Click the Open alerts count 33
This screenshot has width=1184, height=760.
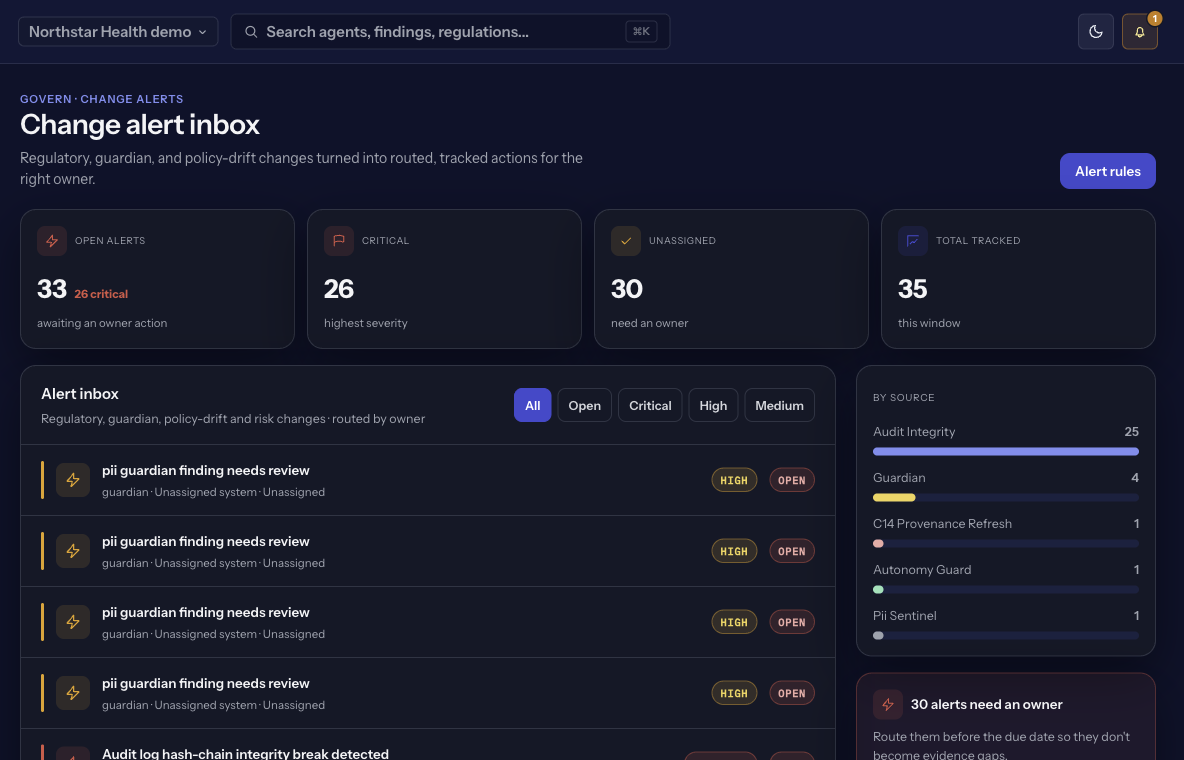[51, 289]
